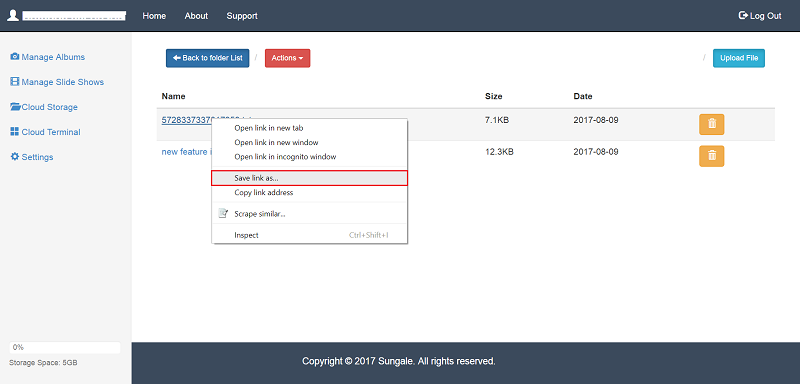Screen dimensions: 800x384
Task: Choose Open link in incognito window
Action: pos(309,157)
